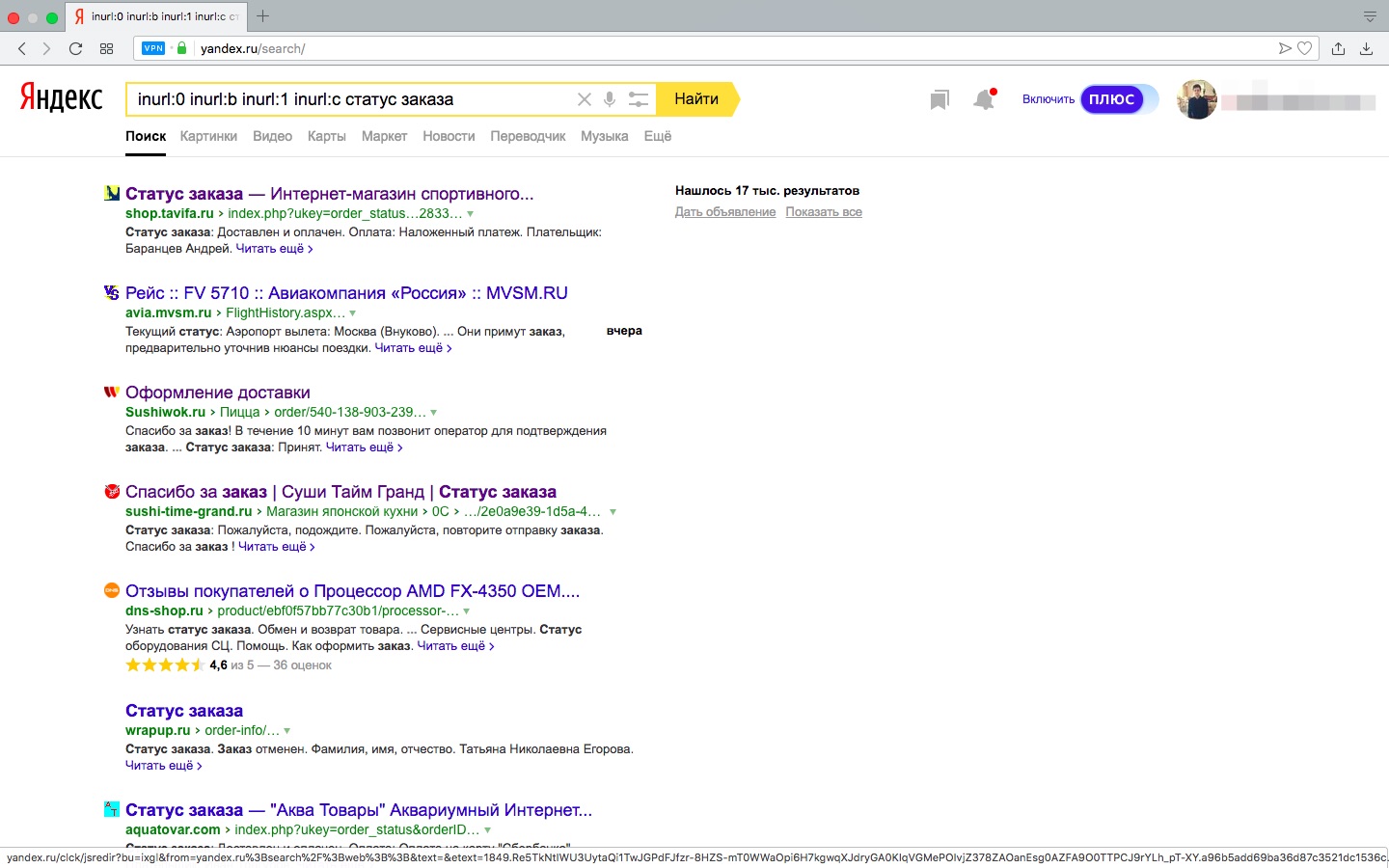Image resolution: width=1389 pixels, height=868 pixels.
Task: Open the speed dial grid icon
Action: (x=107, y=48)
